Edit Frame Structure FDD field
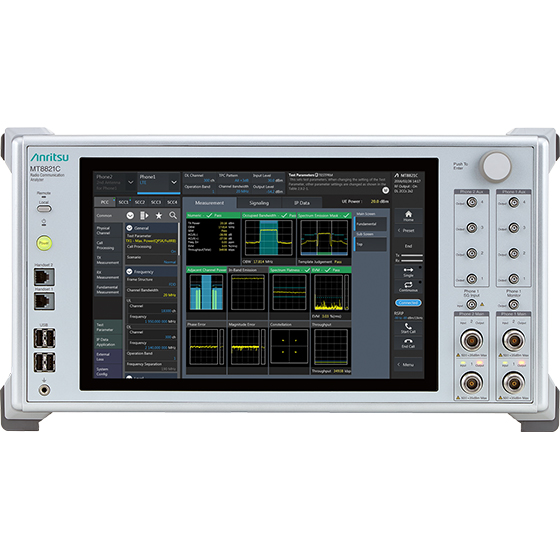 point(151,282)
